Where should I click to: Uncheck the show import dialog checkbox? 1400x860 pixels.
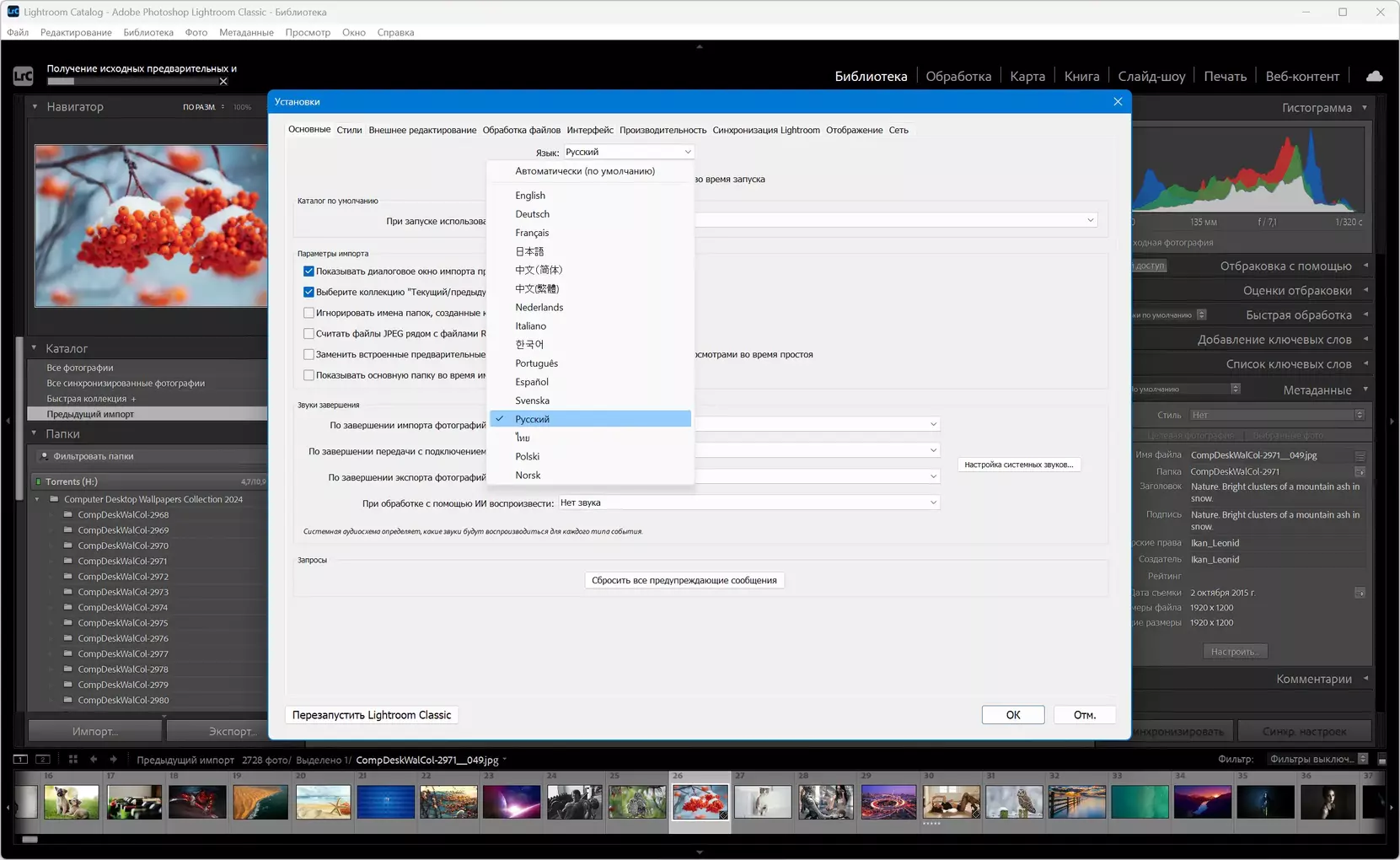(x=308, y=271)
